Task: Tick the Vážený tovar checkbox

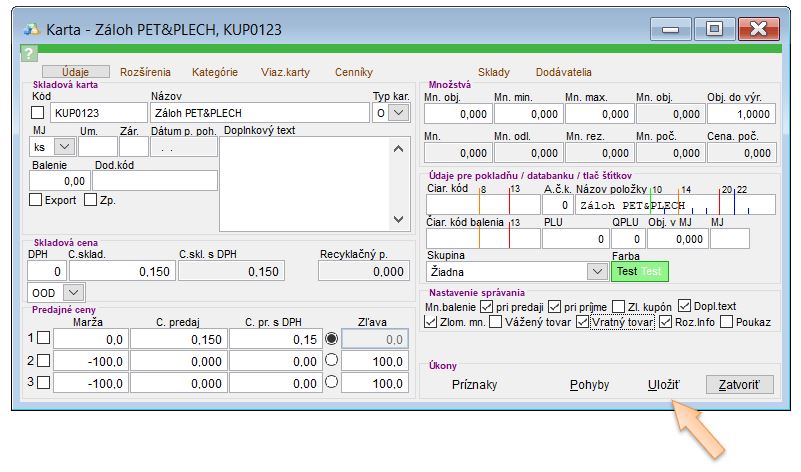Action: tap(496, 322)
